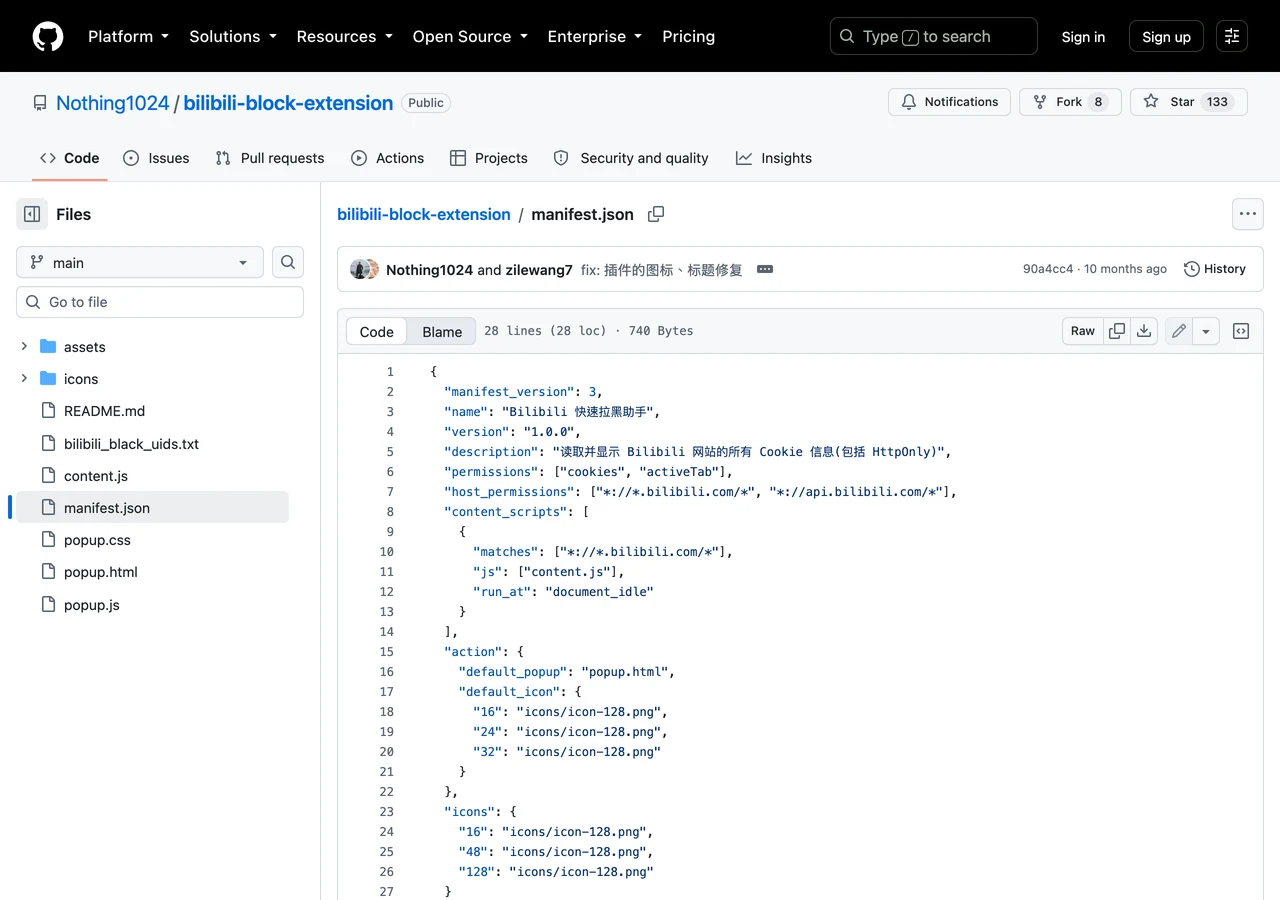Switch to Code view of the file

pos(377,332)
